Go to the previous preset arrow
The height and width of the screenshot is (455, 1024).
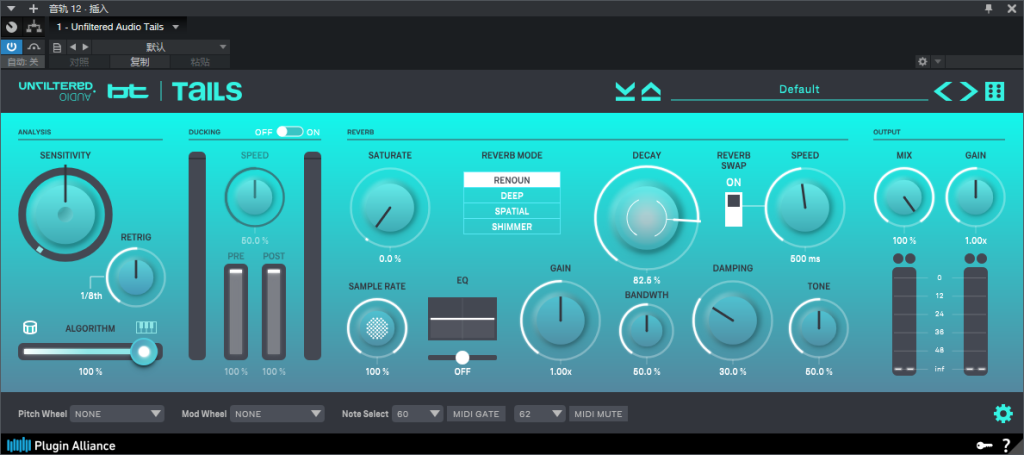pos(943,92)
